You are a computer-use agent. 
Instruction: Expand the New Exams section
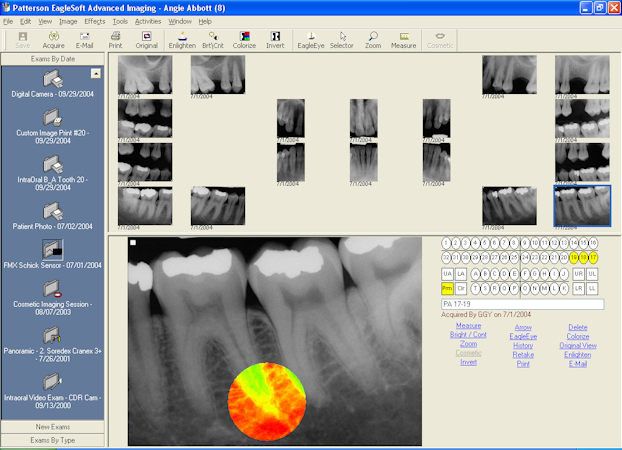click(53, 427)
